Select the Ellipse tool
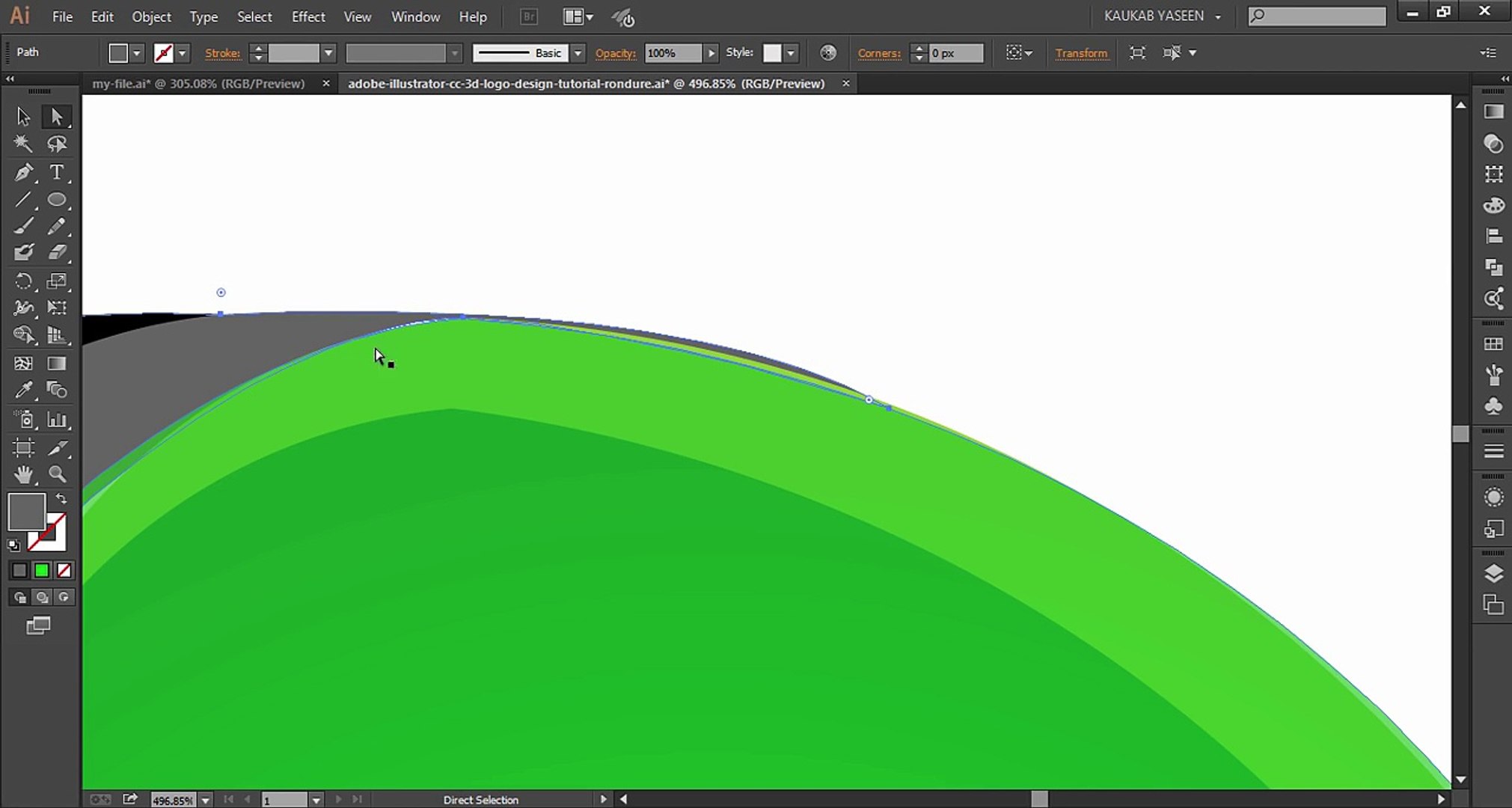This screenshot has height=808, width=1512. 57,200
